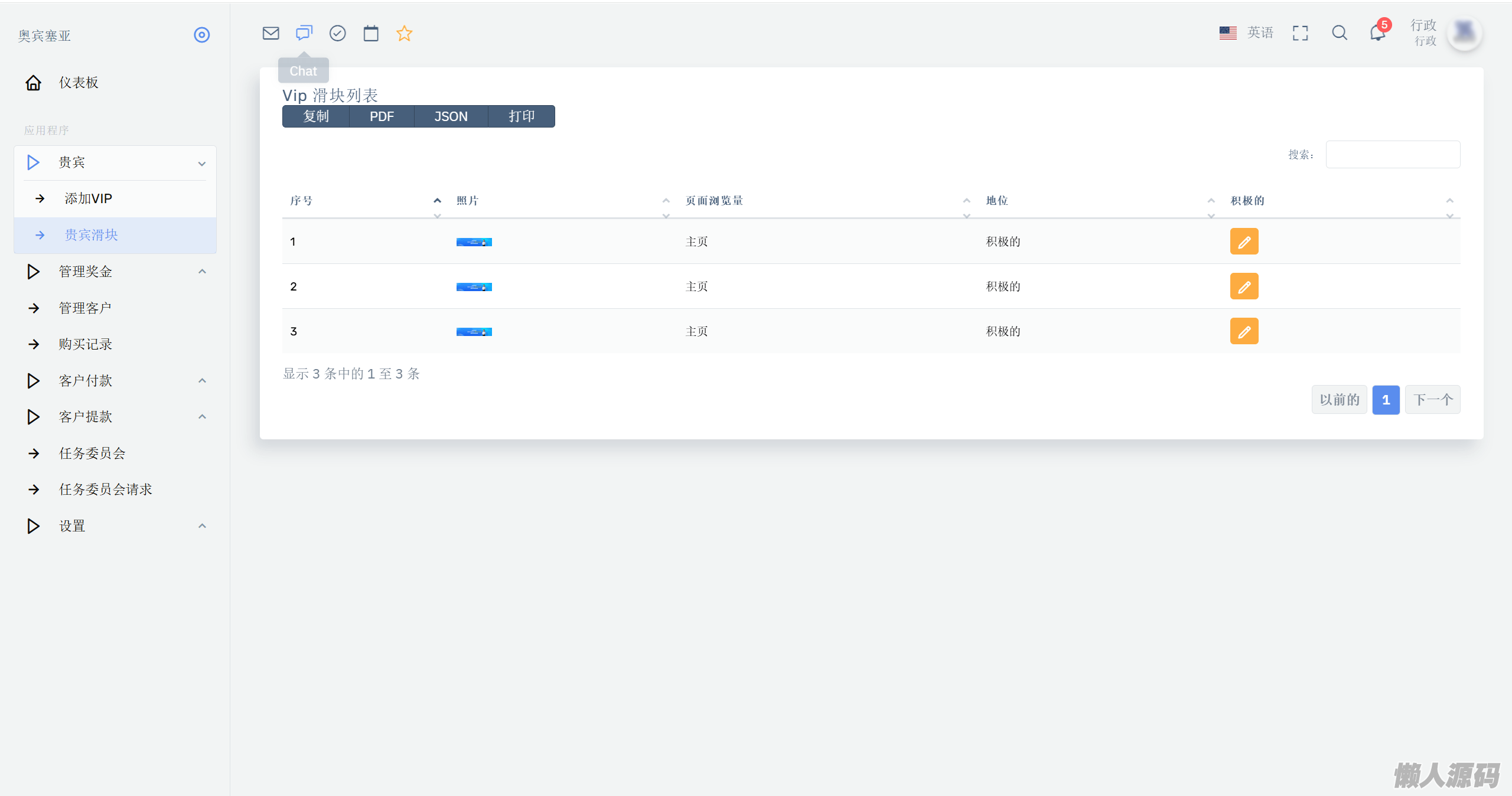Open the calendar icon
1512x796 pixels.
371,34
